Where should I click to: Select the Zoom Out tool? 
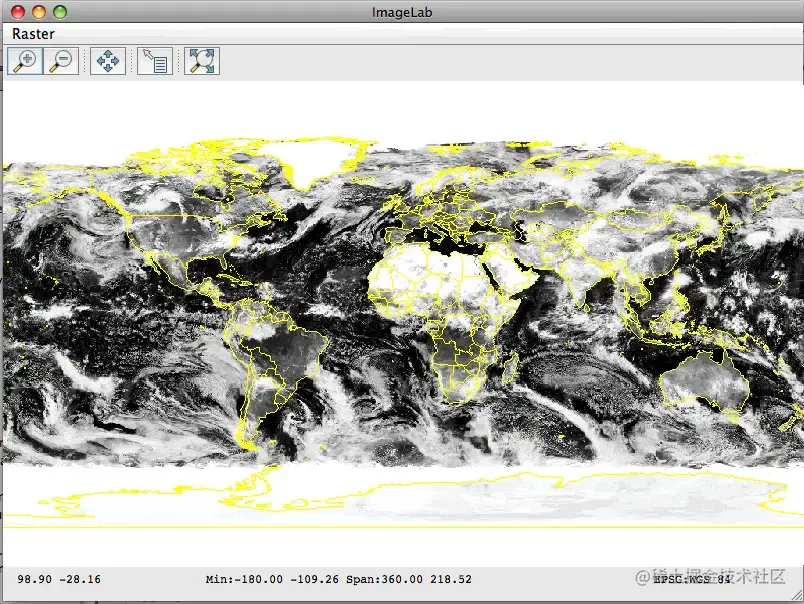(x=61, y=61)
